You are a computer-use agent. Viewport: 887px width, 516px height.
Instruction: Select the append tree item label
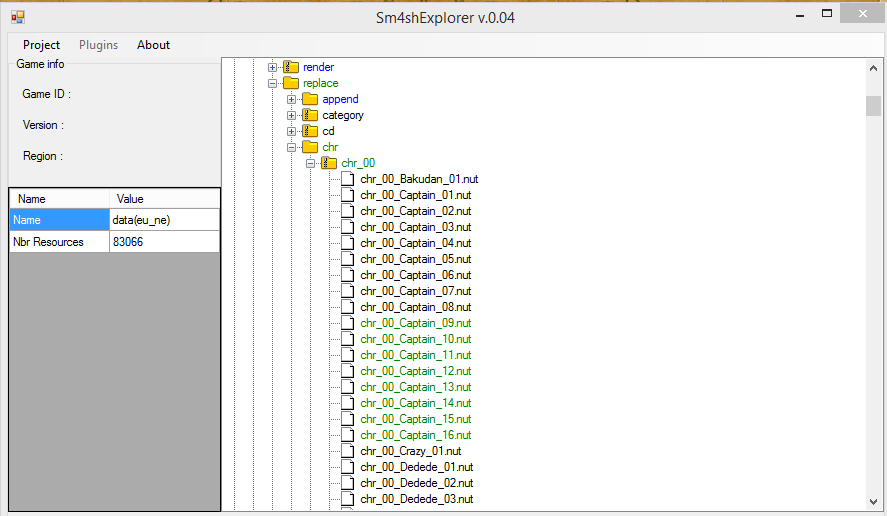(x=340, y=99)
